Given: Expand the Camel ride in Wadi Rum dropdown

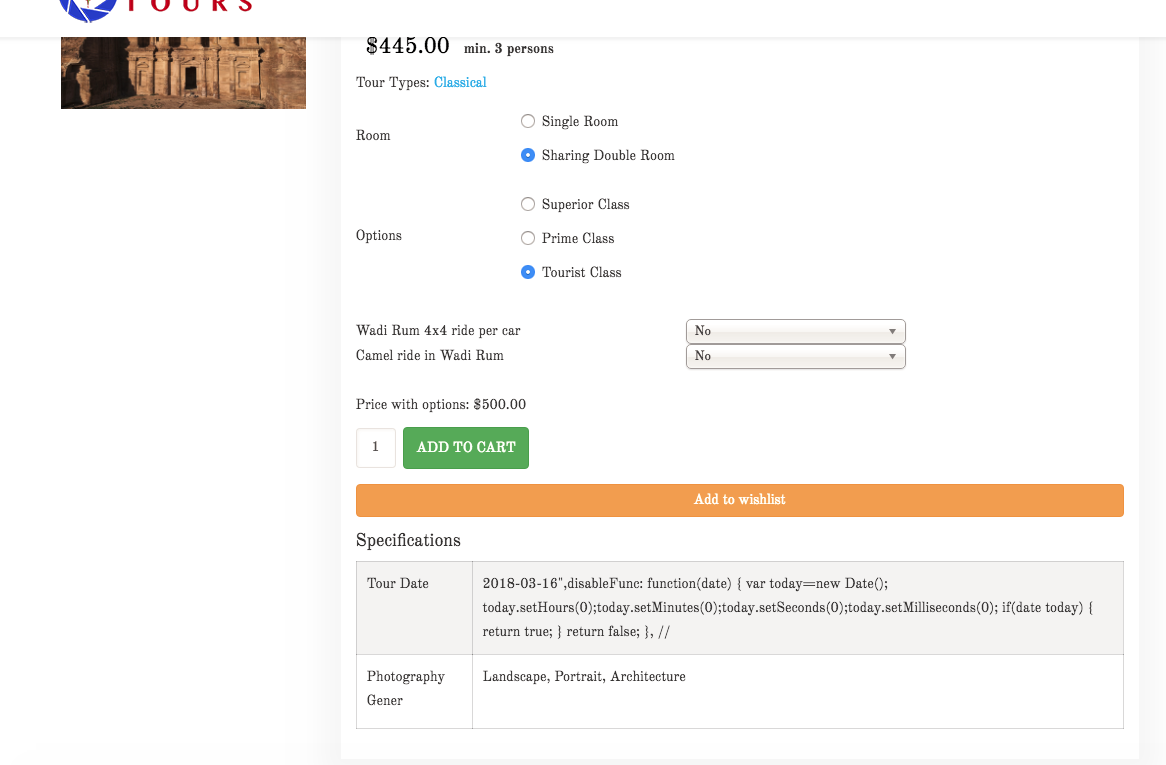Looking at the screenshot, I should tap(795, 356).
